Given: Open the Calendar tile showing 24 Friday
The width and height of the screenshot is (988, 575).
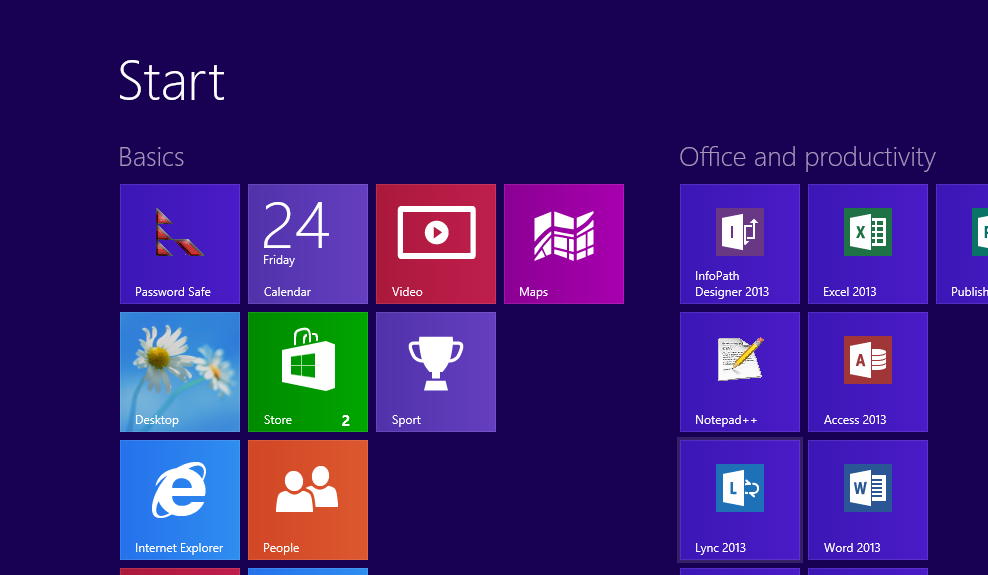Looking at the screenshot, I should [x=307, y=244].
